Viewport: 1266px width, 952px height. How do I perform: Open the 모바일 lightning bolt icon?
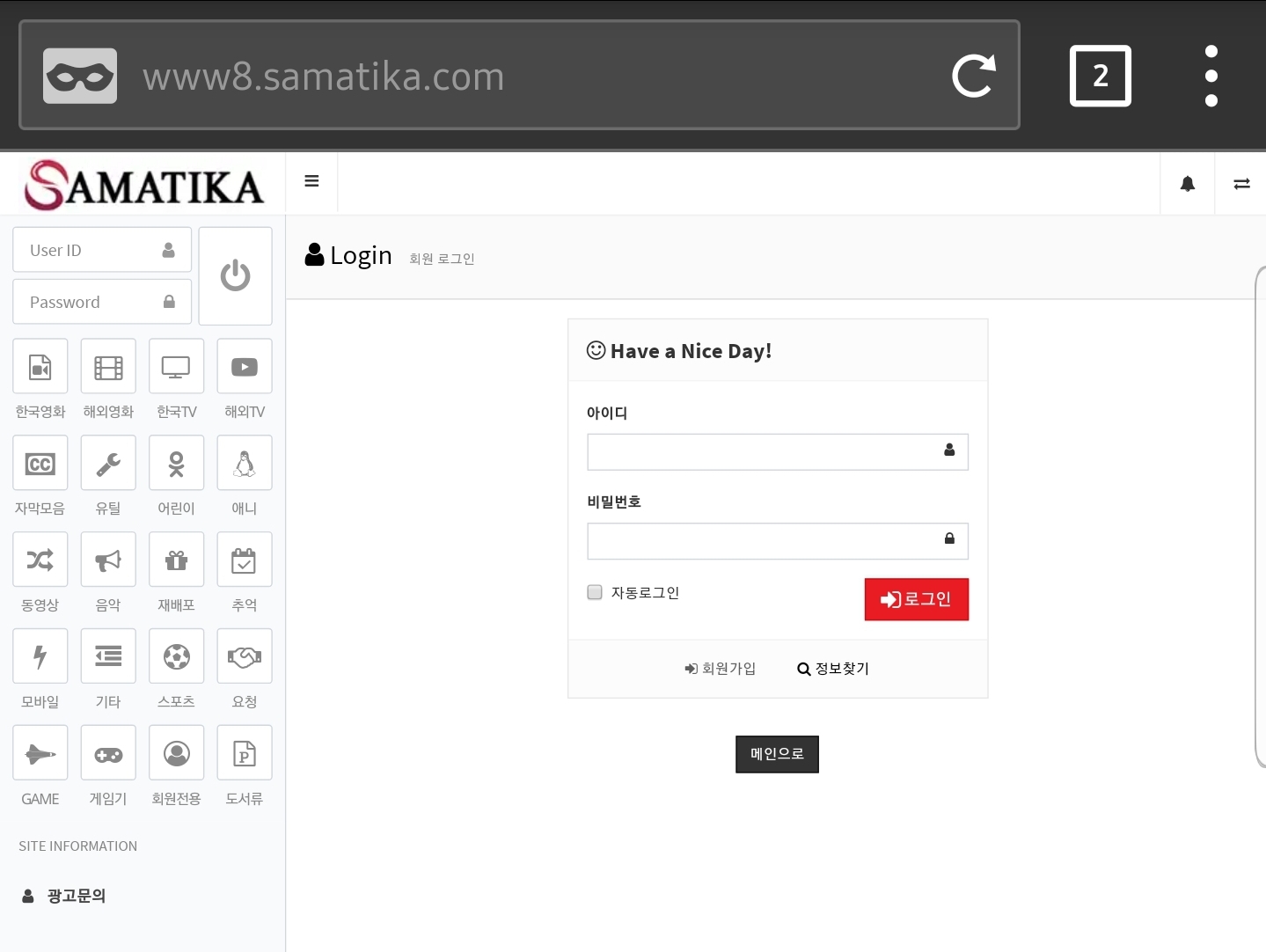tap(40, 656)
